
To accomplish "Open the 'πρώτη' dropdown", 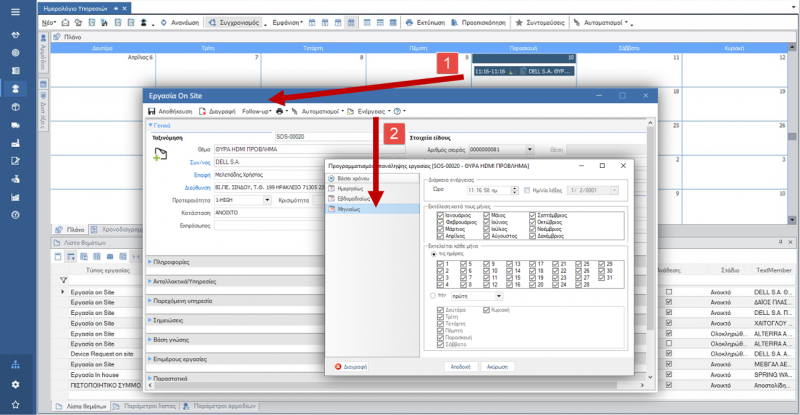I will (x=498, y=296).
